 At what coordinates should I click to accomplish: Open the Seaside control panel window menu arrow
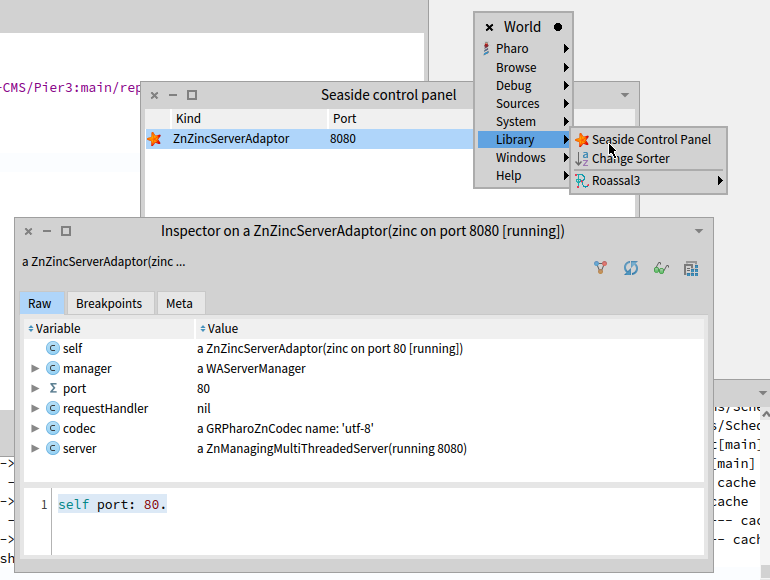(625, 95)
